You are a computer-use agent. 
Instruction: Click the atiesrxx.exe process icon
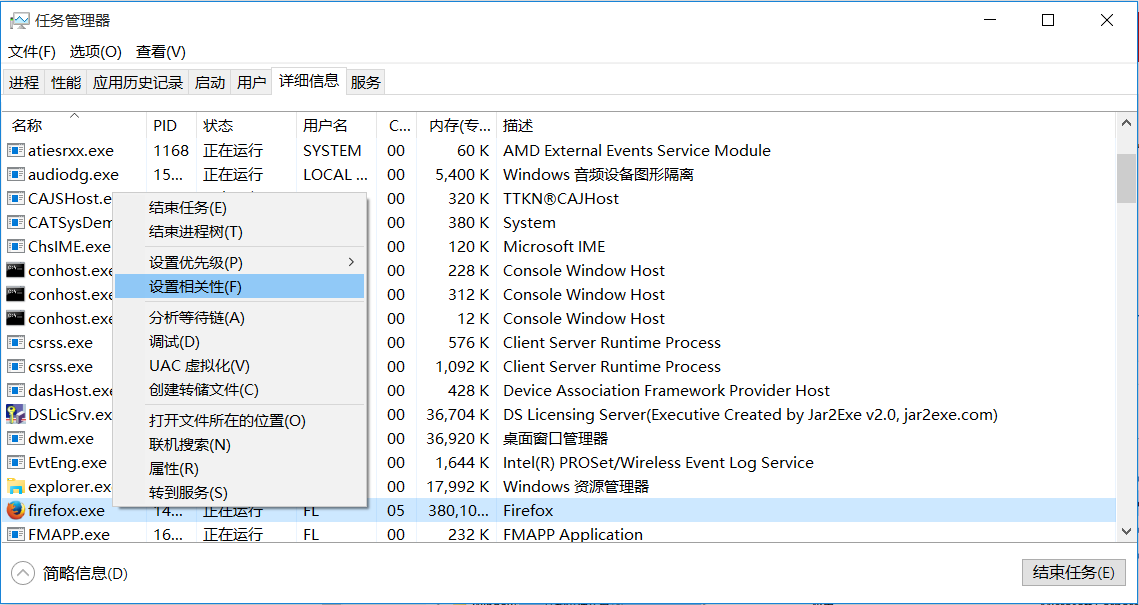[15, 150]
